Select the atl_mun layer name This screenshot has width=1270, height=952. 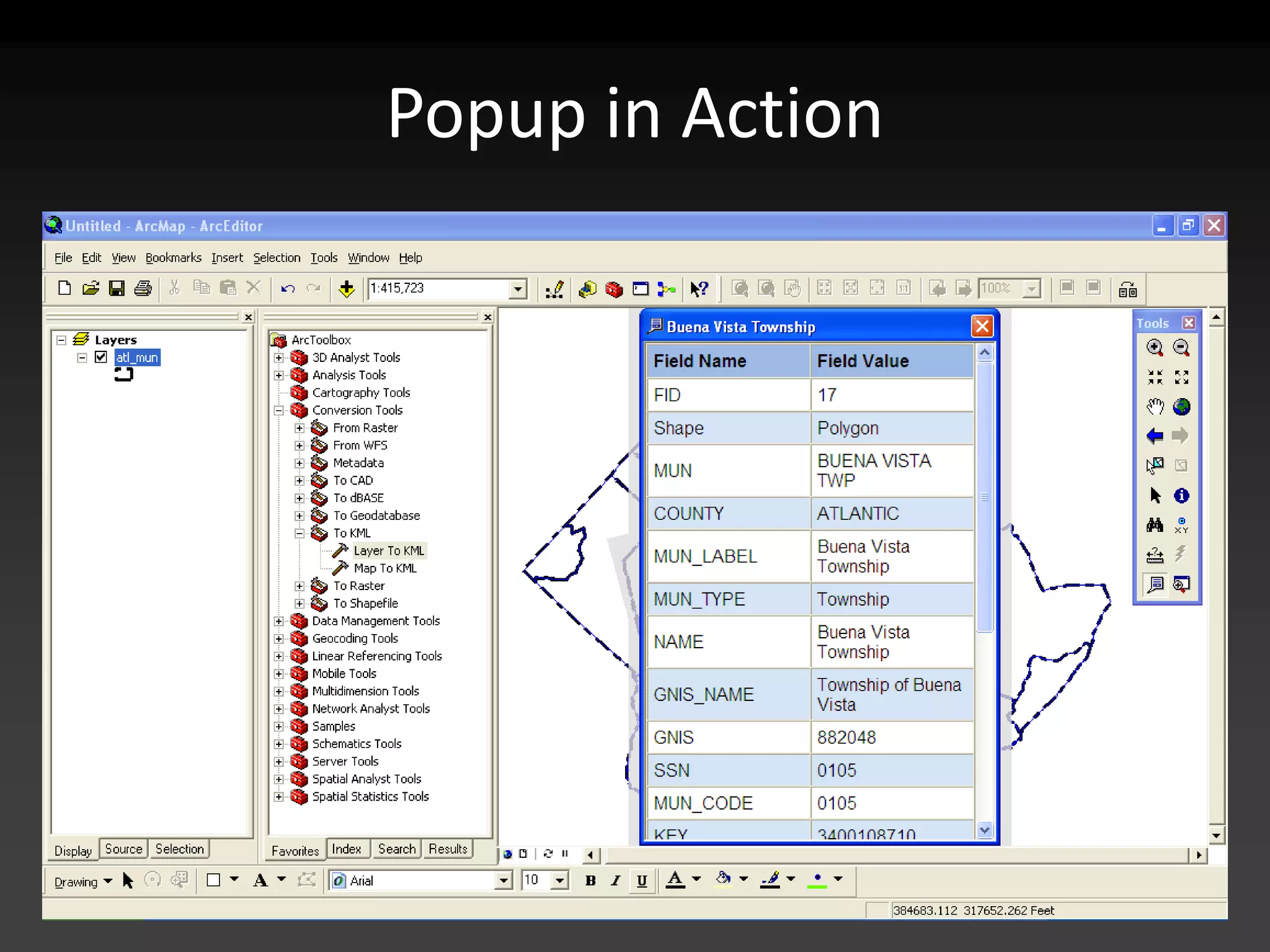click(137, 357)
